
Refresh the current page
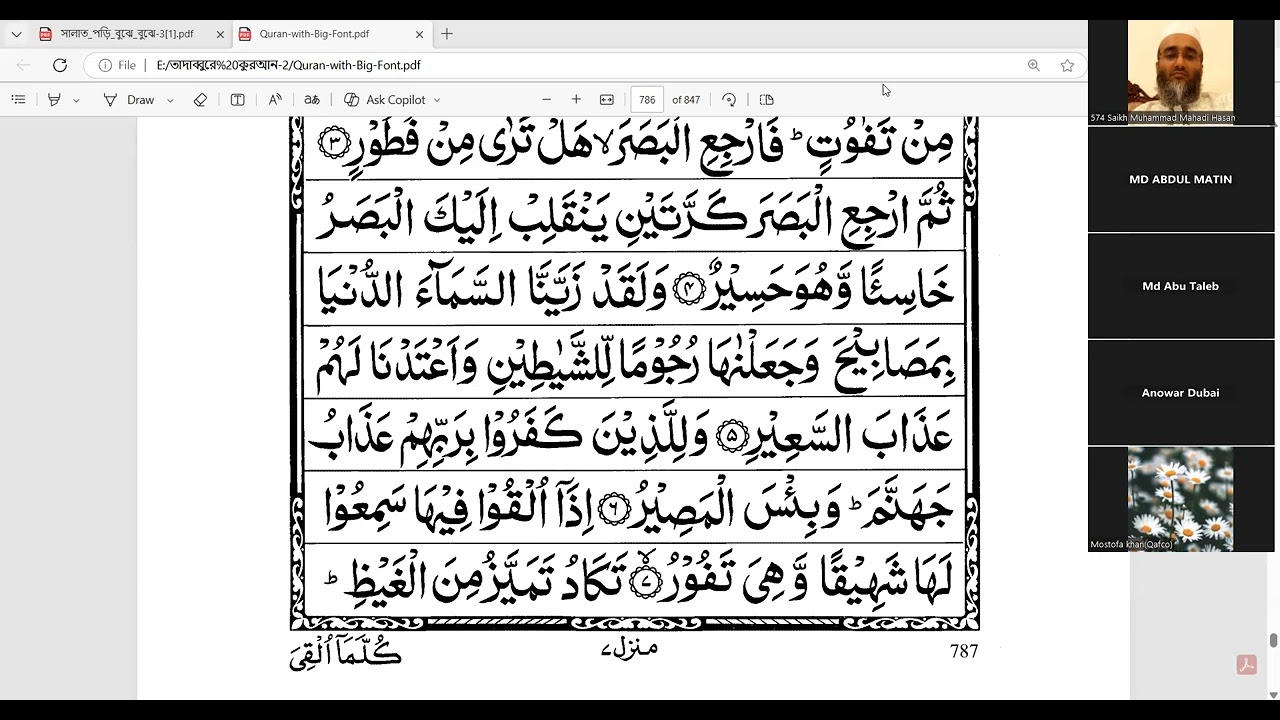point(60,65)
